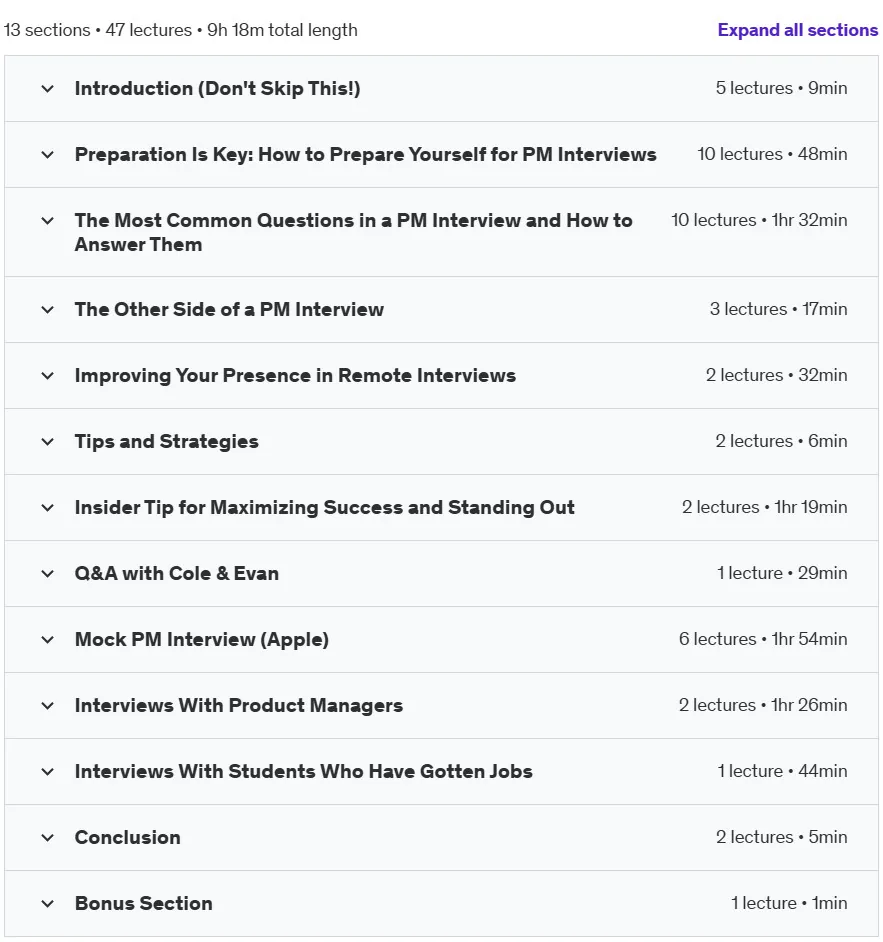Click chevron next to Conclusion

point(47,838)
